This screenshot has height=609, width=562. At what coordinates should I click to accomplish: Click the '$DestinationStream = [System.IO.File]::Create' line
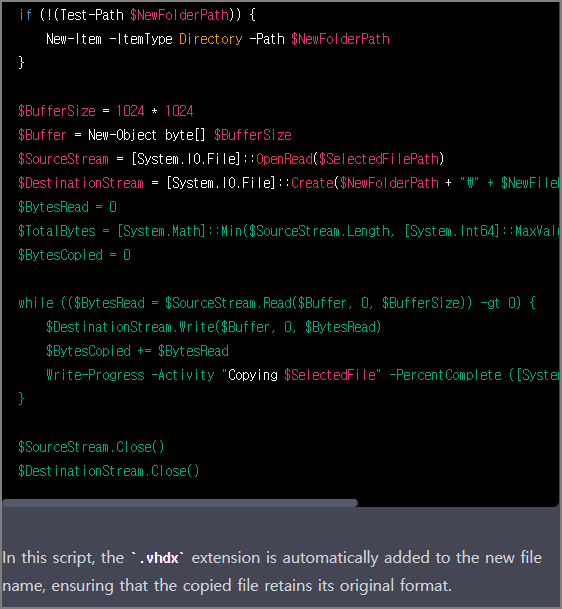tap(289, 183)
